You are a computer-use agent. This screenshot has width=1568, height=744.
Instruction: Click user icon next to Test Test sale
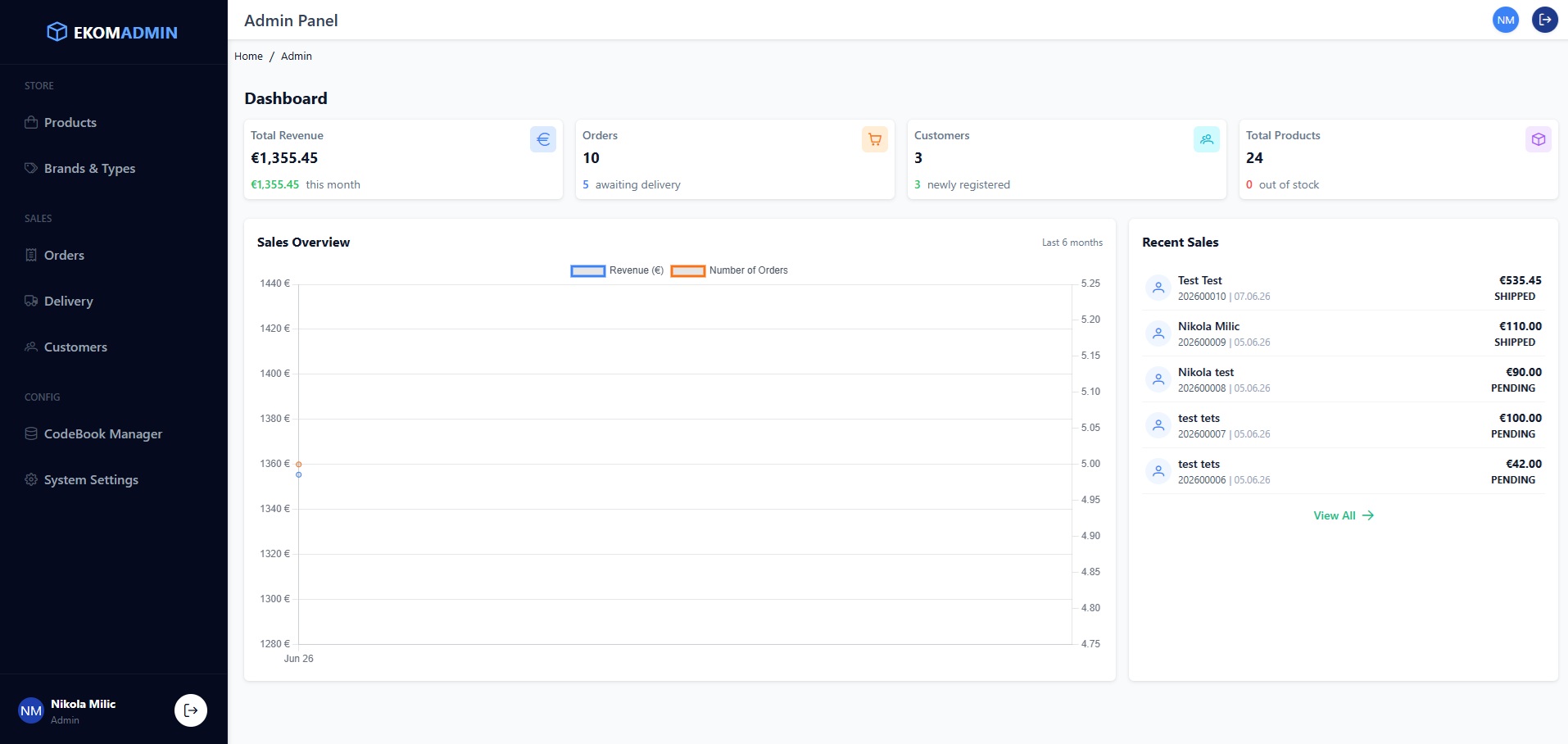tap(1158, 288)
